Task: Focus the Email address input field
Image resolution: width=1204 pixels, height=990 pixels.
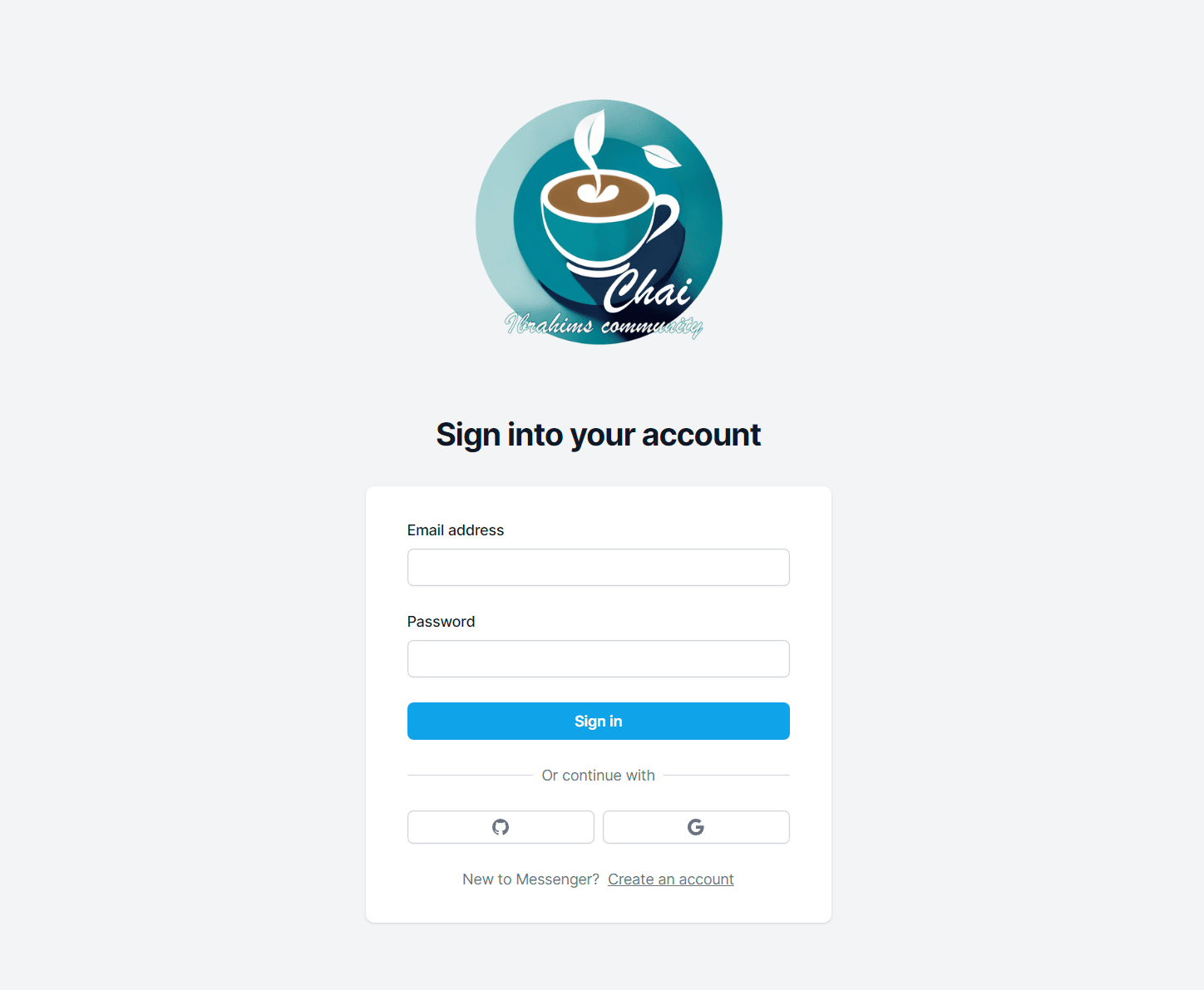Action: [599, 567]
